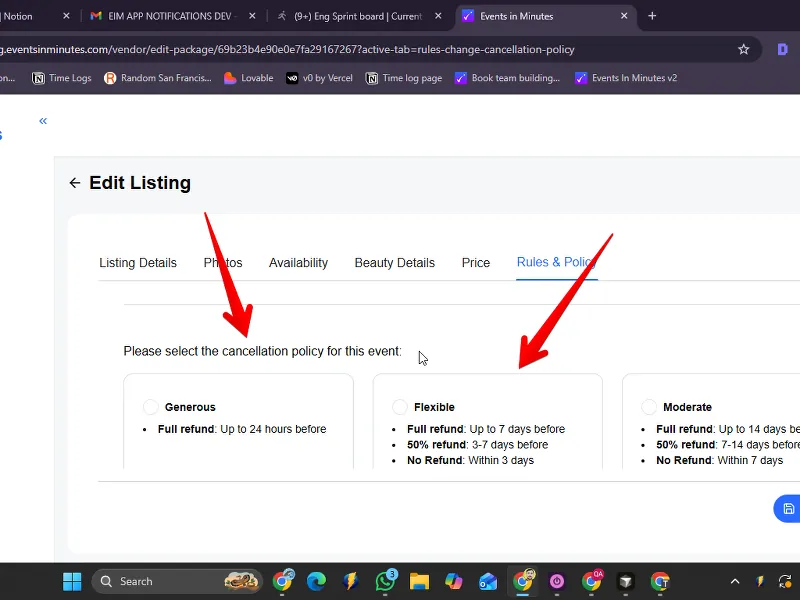Click the back arrow beside Edit Listing
800x600 pixels.
[x=74, y=183]
